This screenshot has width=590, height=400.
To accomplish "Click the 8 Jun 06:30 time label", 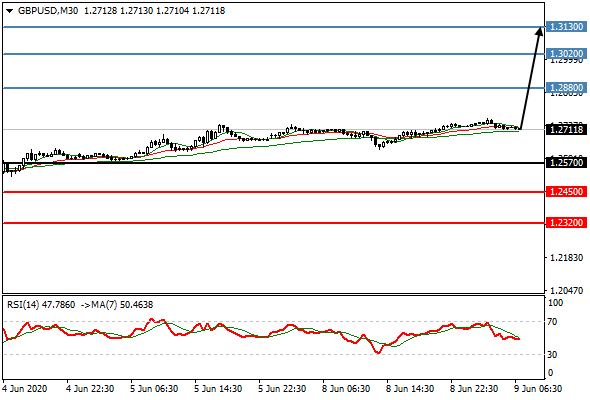I will point(346,389).
